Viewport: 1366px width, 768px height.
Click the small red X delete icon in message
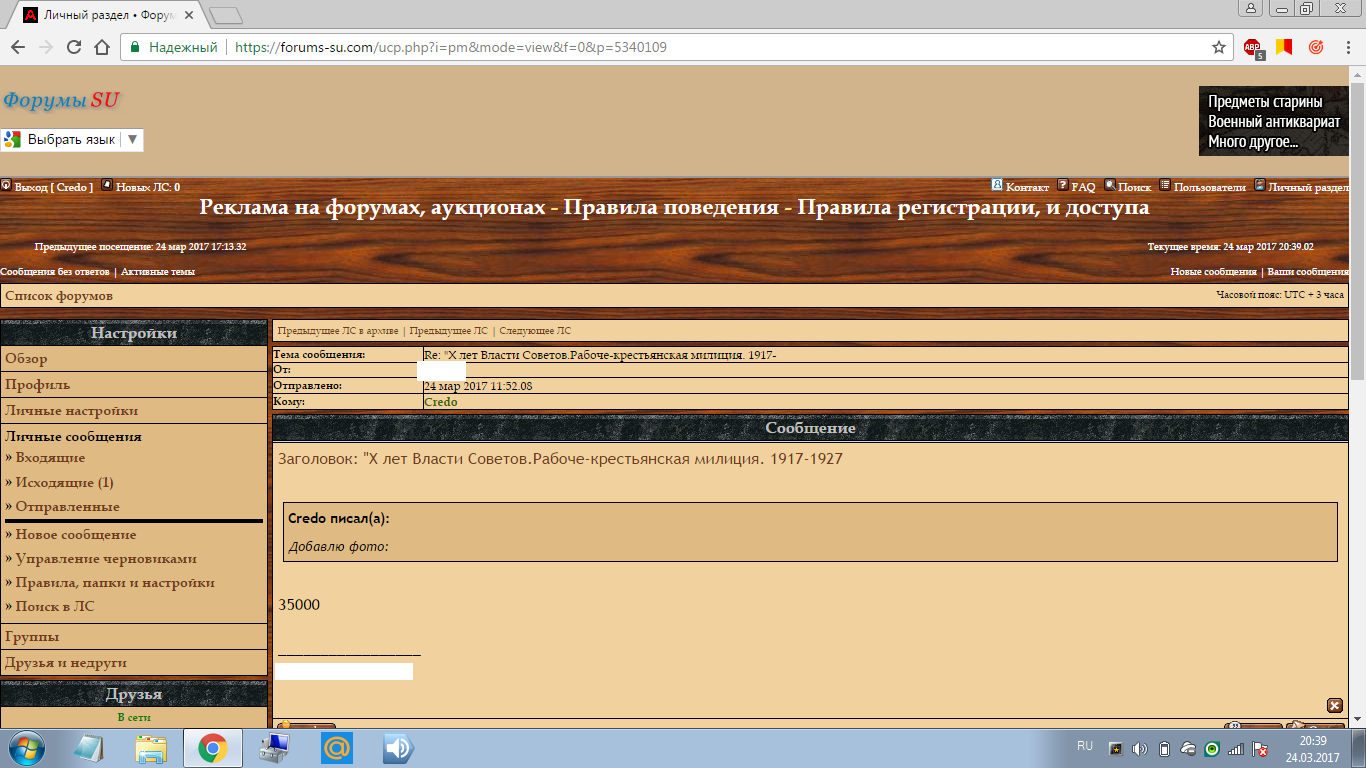coord(1334,705)
